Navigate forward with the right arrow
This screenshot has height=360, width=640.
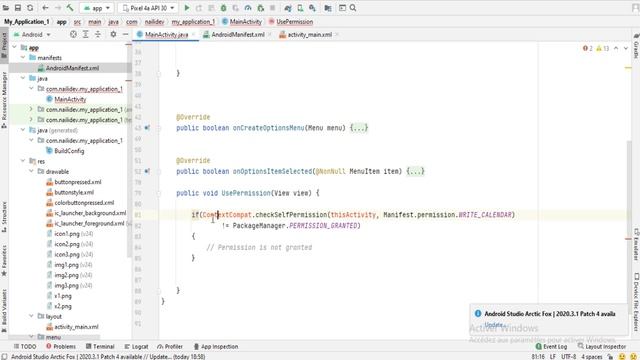pos(58,8)
